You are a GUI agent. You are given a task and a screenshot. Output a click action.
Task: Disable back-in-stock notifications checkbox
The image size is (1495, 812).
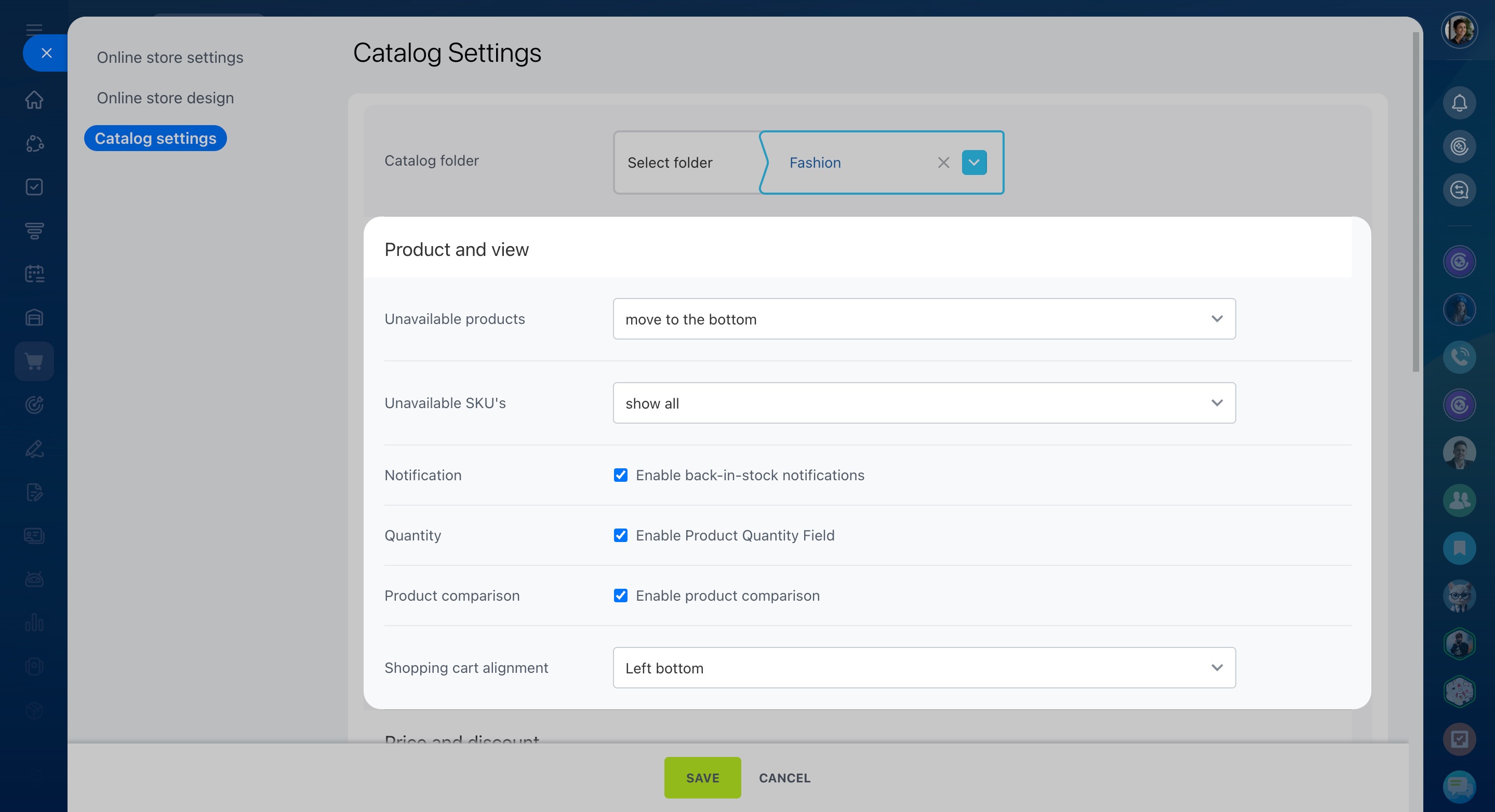[x=620, y=475]
